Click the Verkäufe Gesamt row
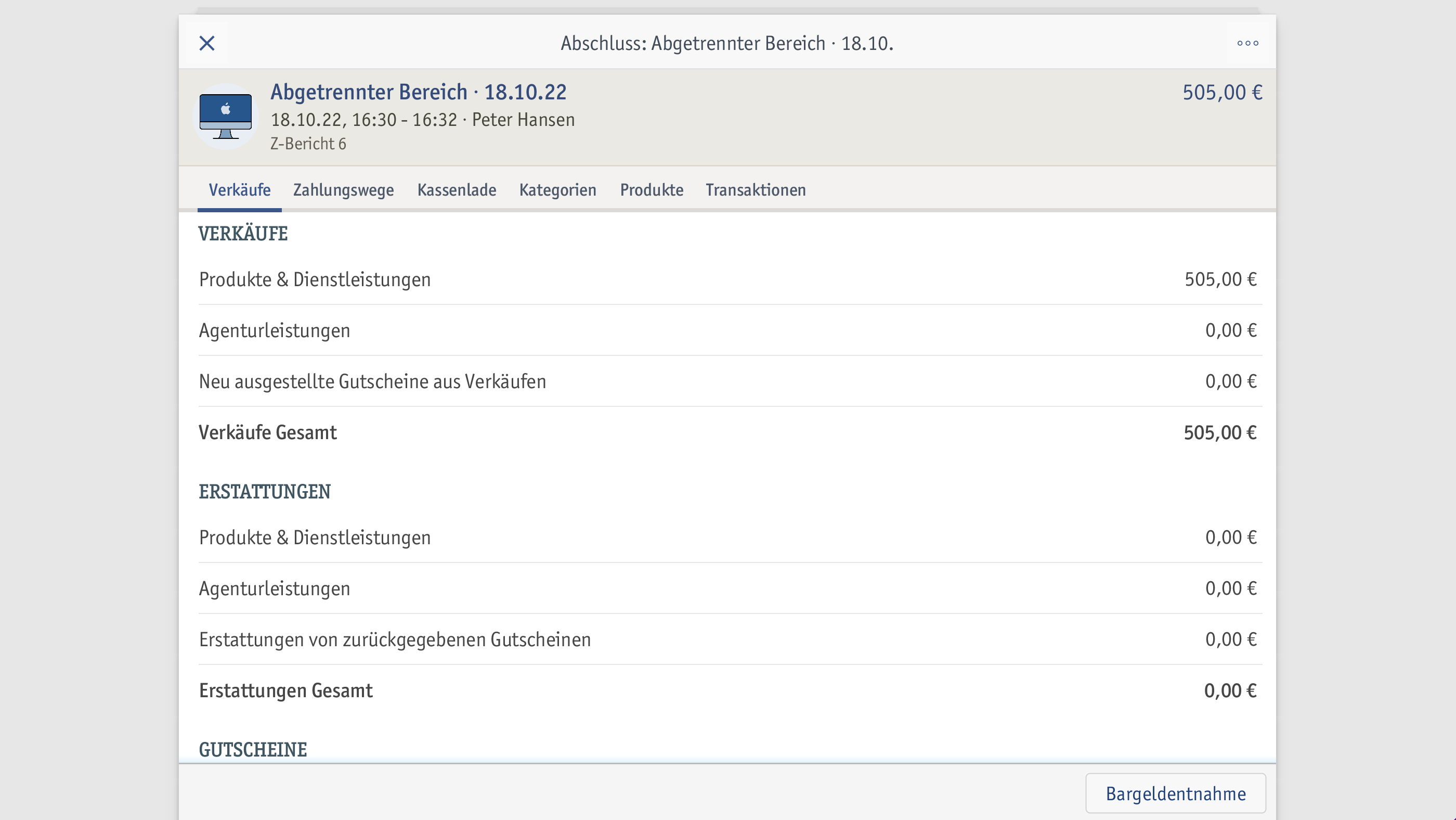The width and height of the screenshot is (1456, 820). coord(730,432)
